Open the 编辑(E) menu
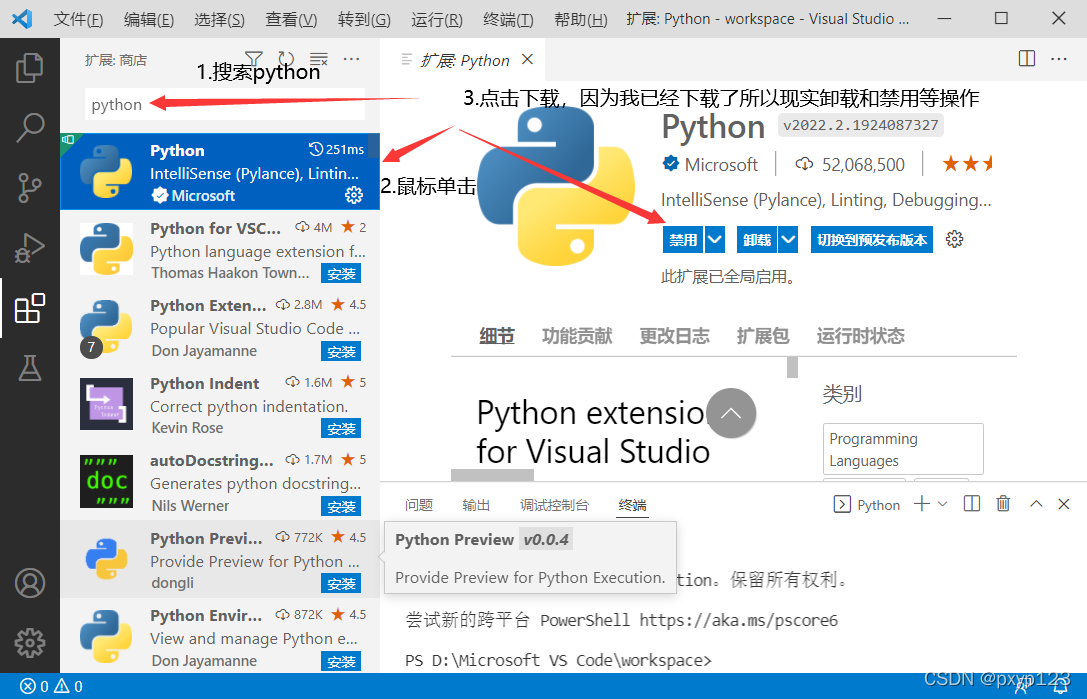The height and width of the screenshot is (699, 1087). 148,19
